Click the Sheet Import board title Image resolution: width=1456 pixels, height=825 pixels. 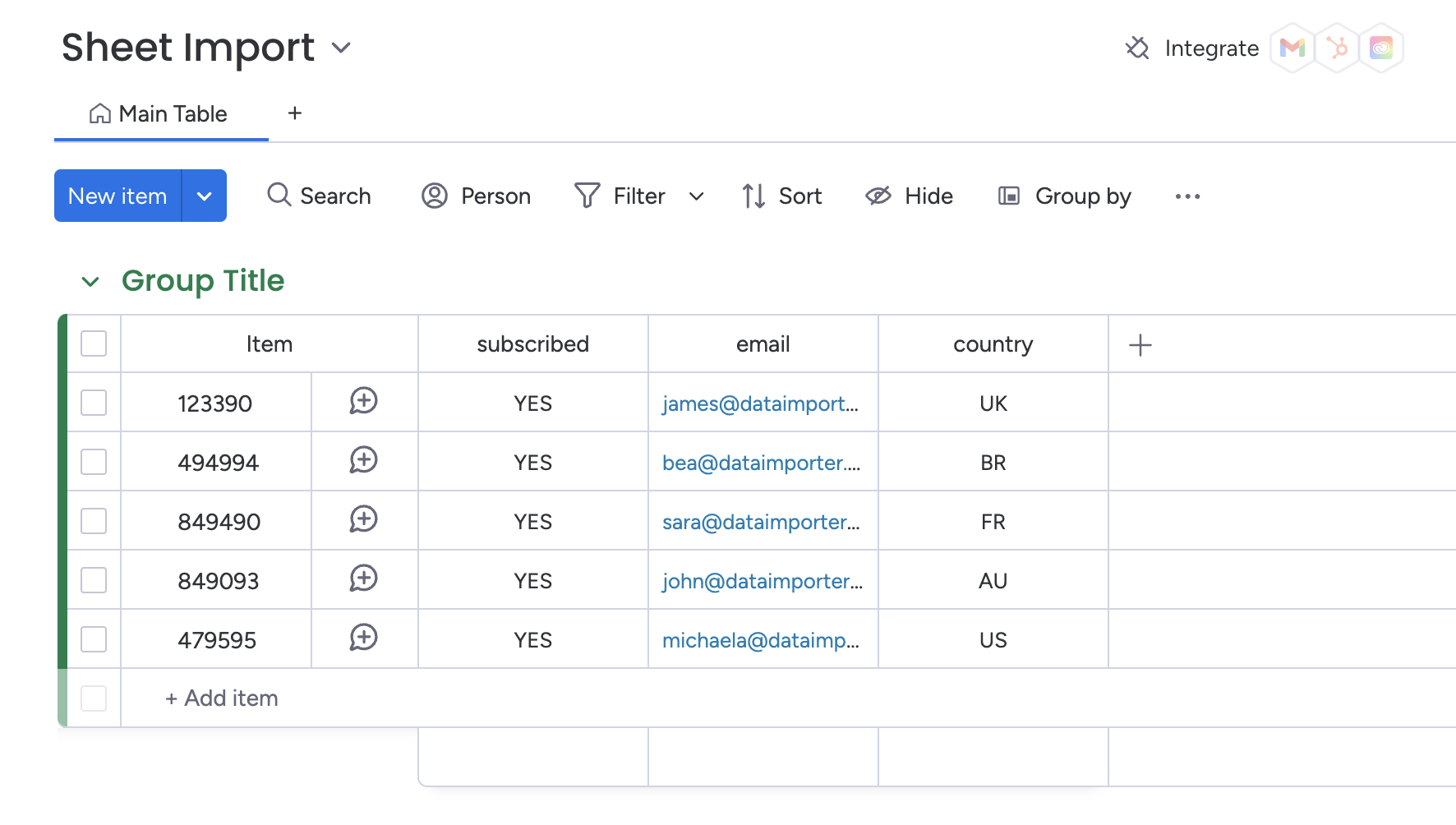click(188, 47)
